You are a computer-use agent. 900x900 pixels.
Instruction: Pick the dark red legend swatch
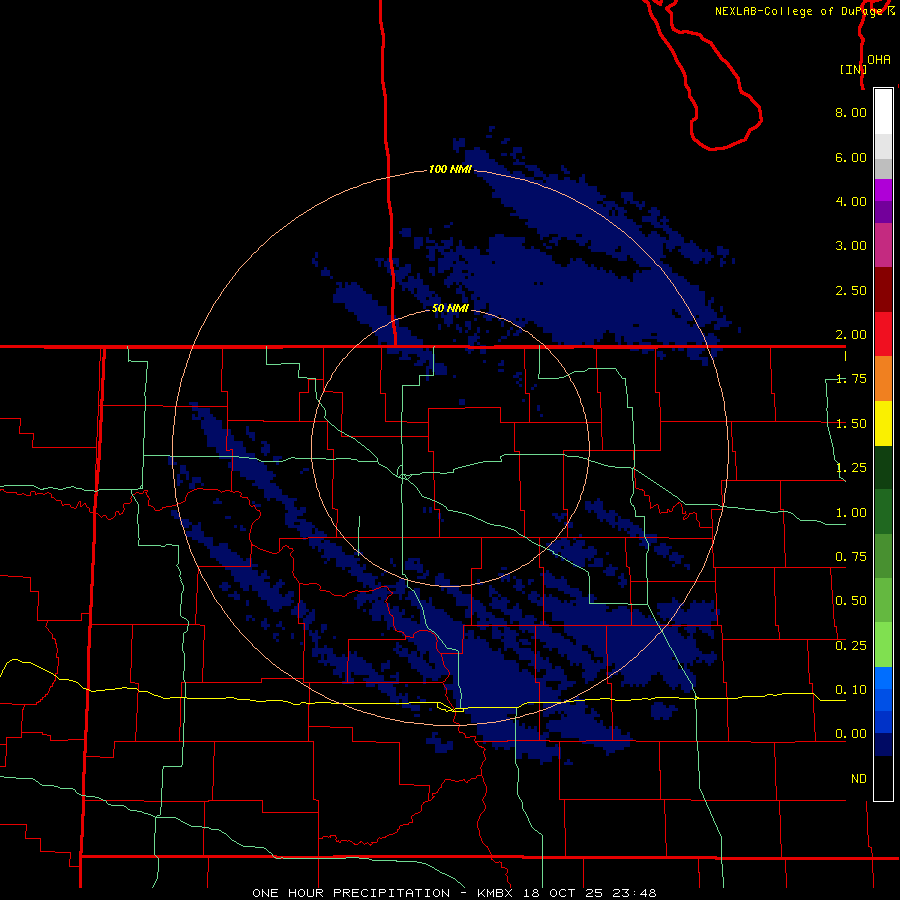[883, 290]
